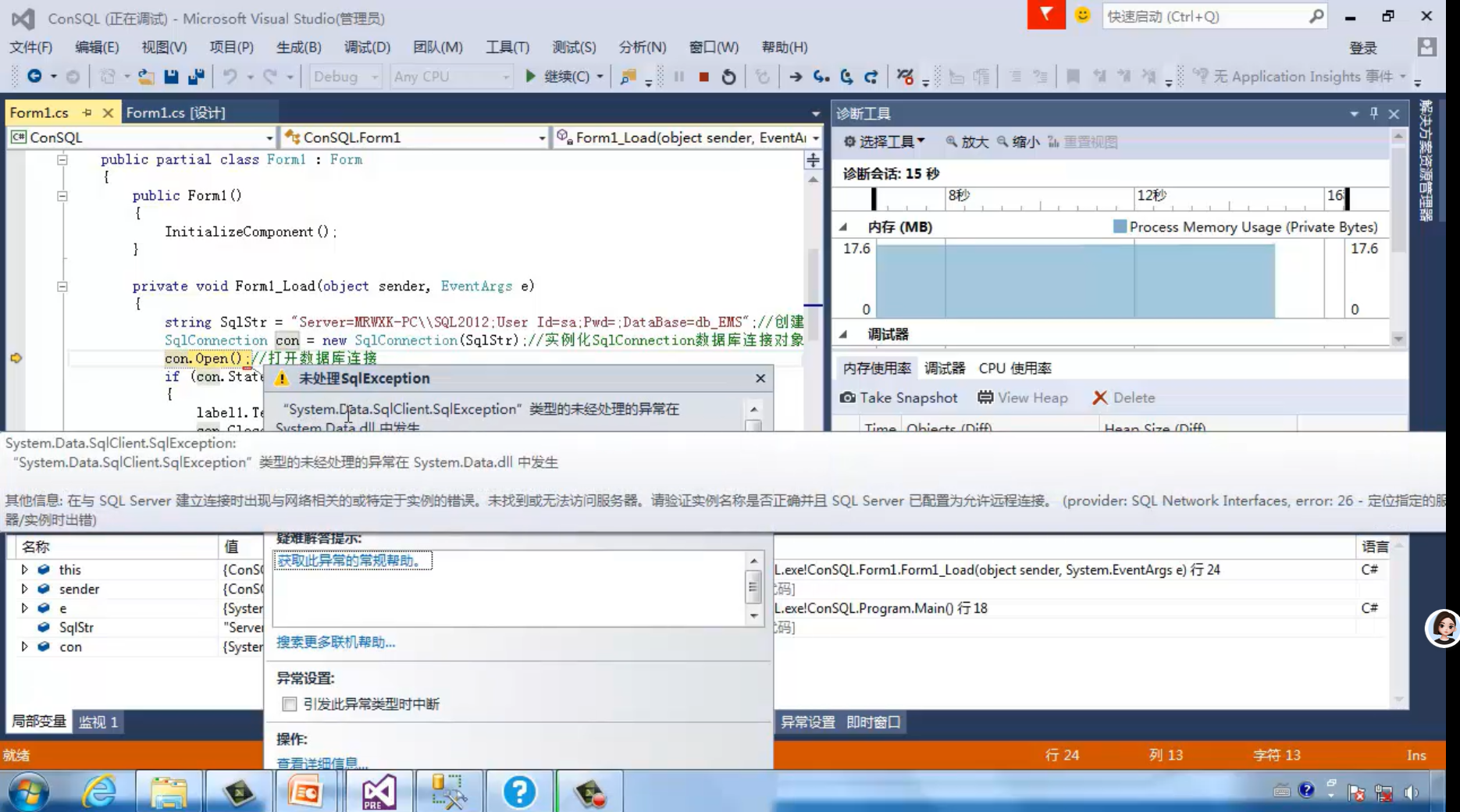Click the Zoom Out magnifier in Diagnostic Tools
1460x812 pixels.
[x=1002, y=141]
